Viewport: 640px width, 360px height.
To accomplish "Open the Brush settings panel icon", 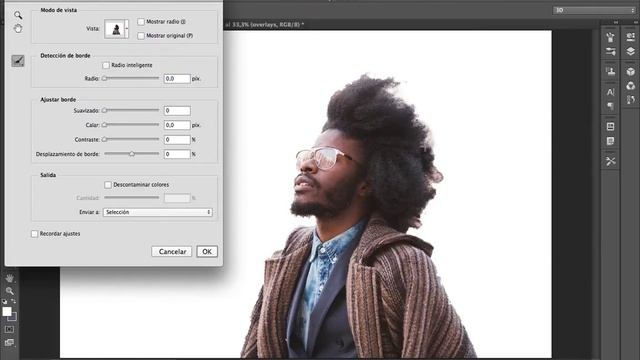I will pyautogui.click(x=610, y=51).
